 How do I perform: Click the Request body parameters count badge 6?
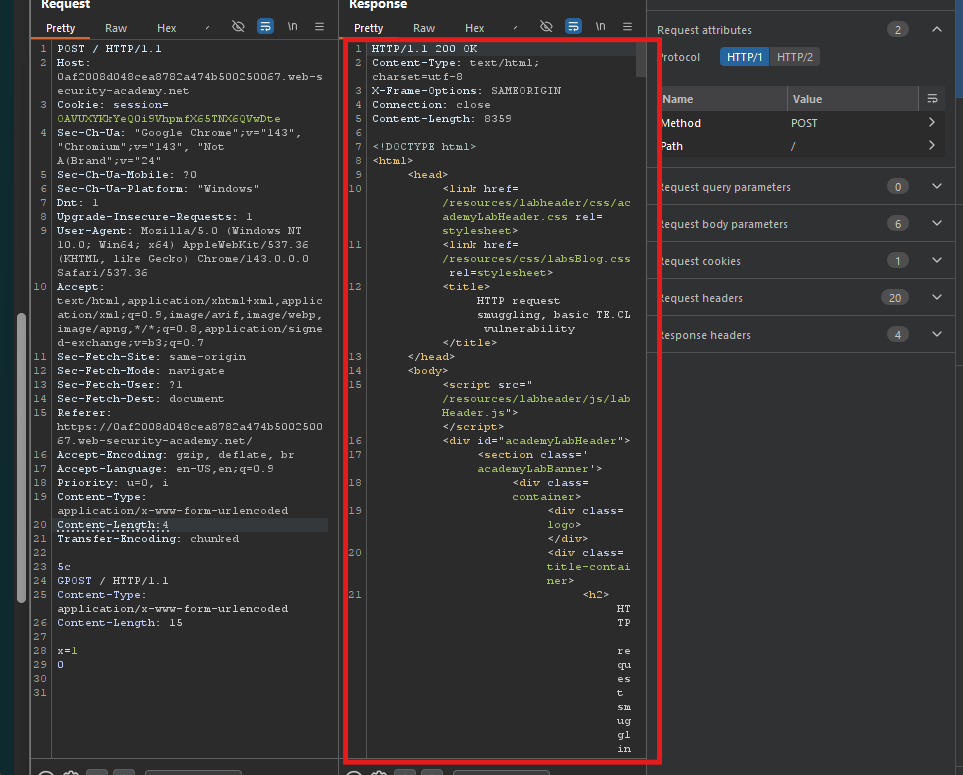point(898,224)
